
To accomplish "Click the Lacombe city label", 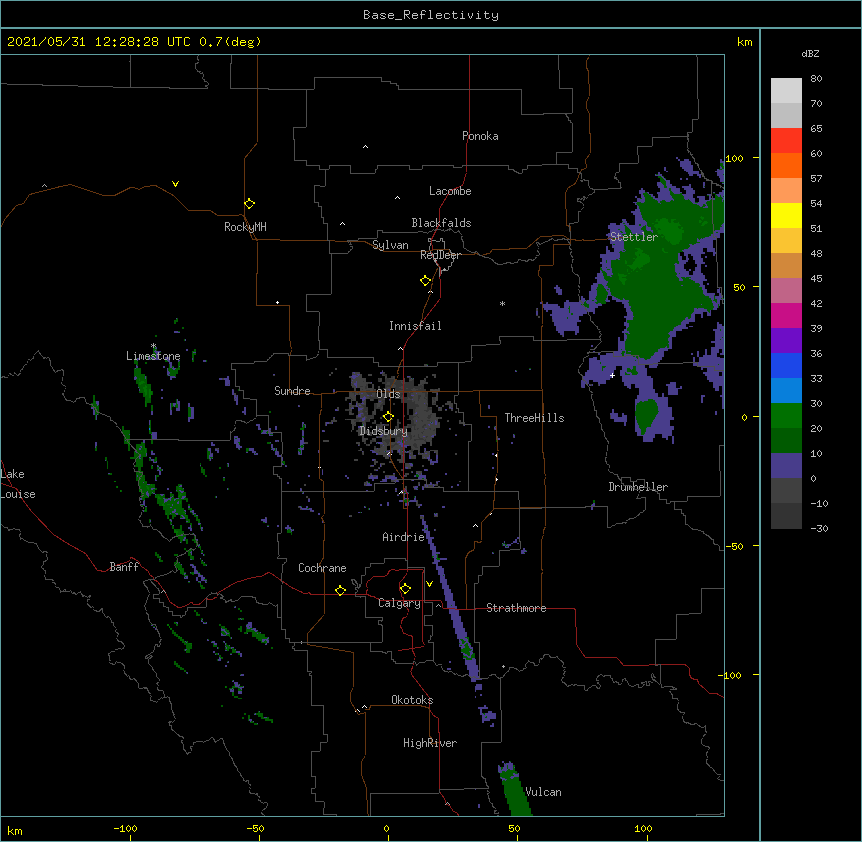I will coord(450,191).
